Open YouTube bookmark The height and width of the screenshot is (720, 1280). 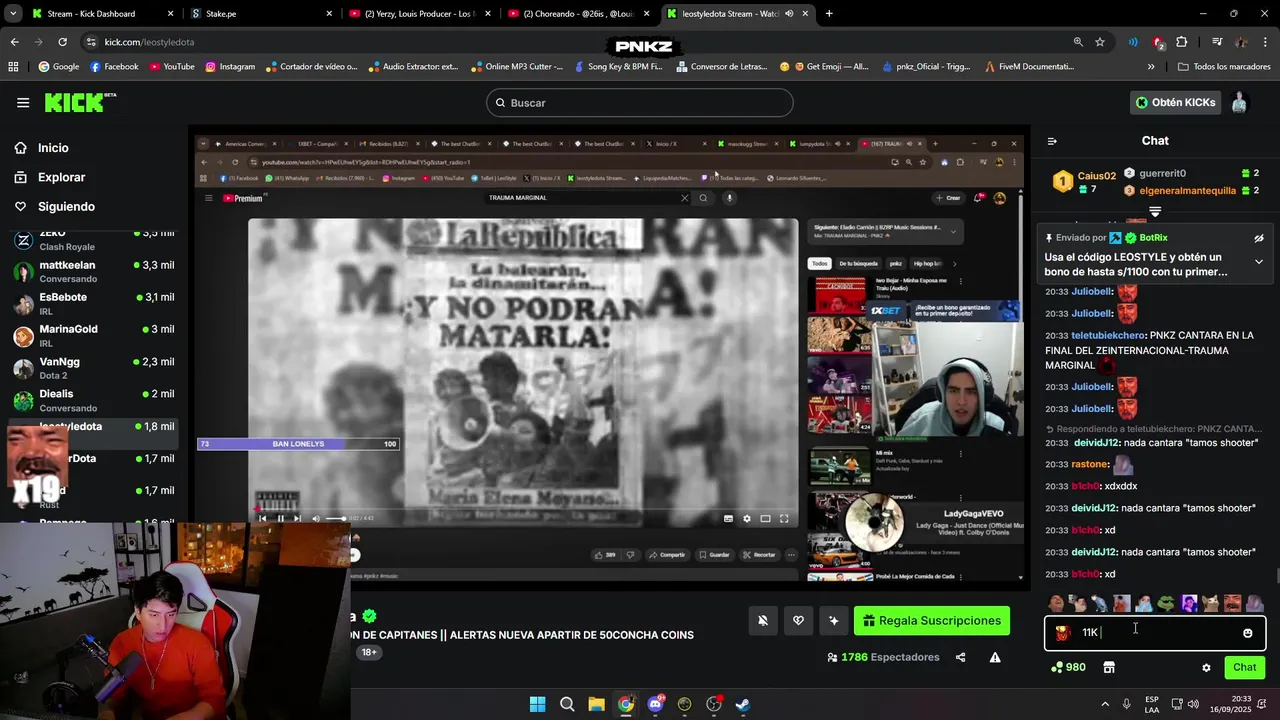pos(171,67)
